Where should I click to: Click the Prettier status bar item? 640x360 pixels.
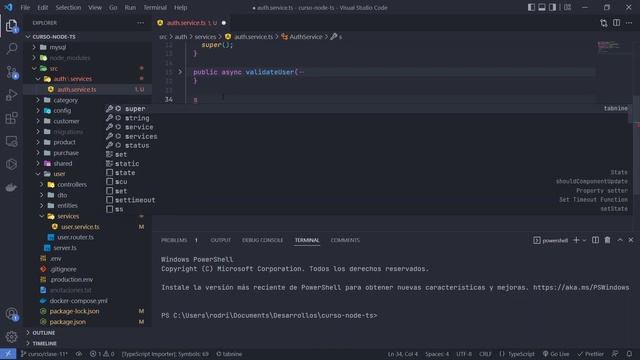(x=590, y=354)
